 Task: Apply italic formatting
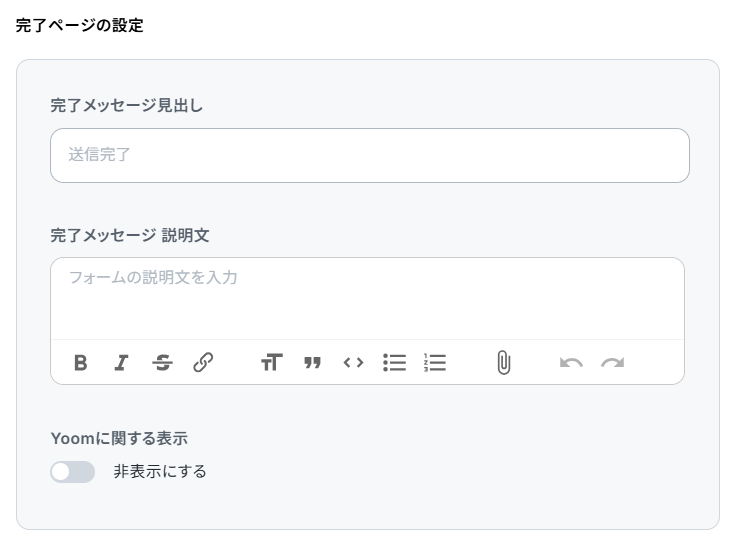pyautogui.click(x=121, y=362)
